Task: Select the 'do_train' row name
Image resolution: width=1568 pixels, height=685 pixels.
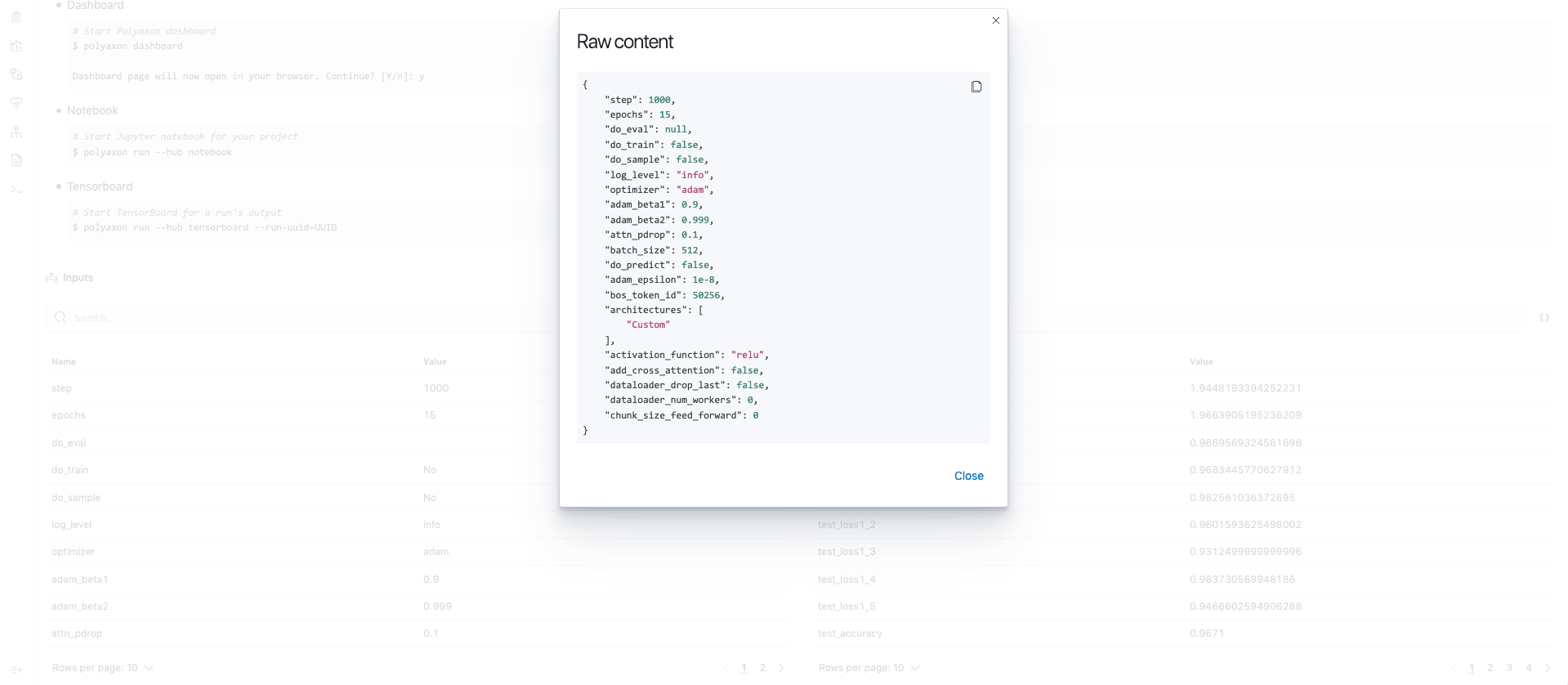Action: pyautogui.click(x=69, y=470)
